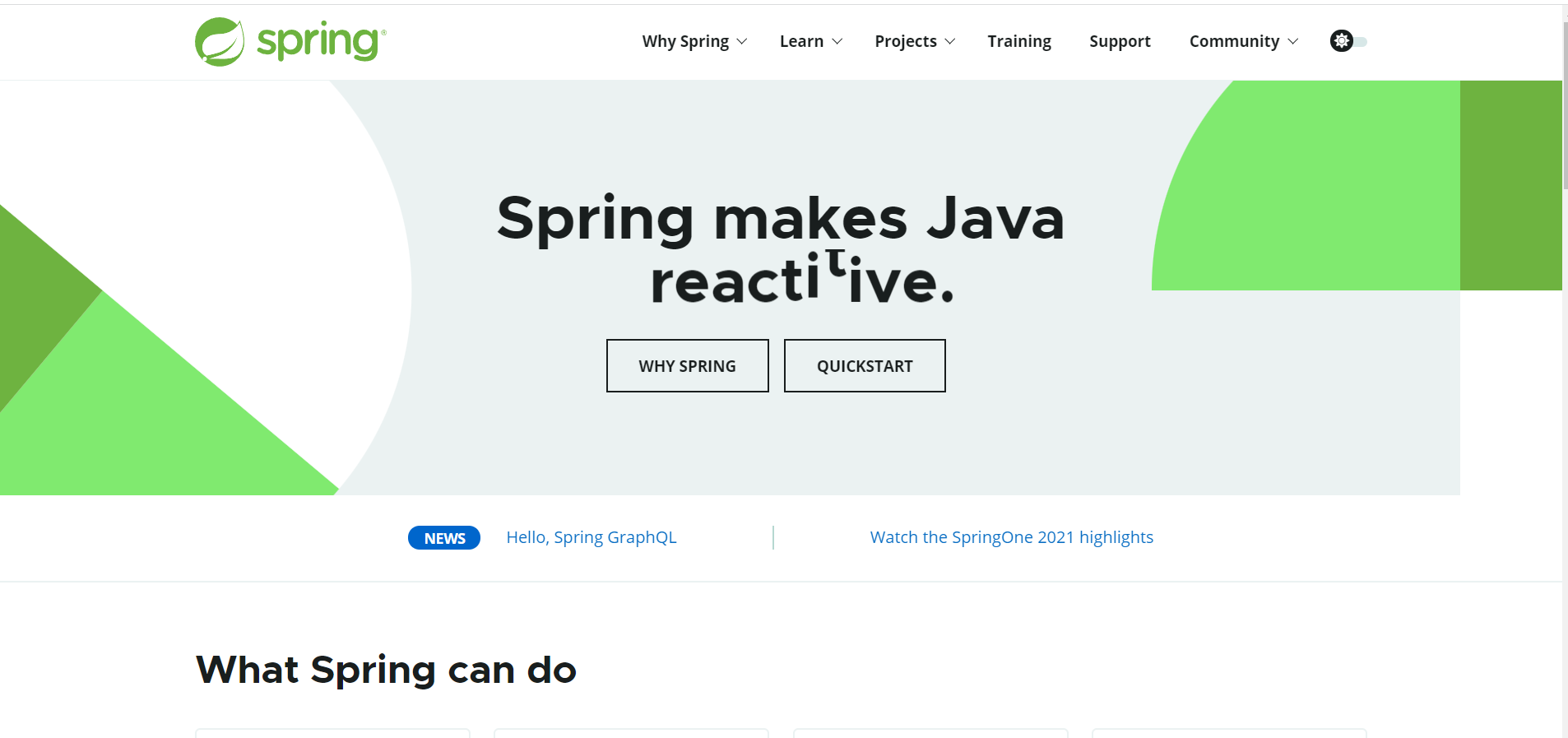Go to the Training page
1568x738 pixels.
(x=1019, y=41)
